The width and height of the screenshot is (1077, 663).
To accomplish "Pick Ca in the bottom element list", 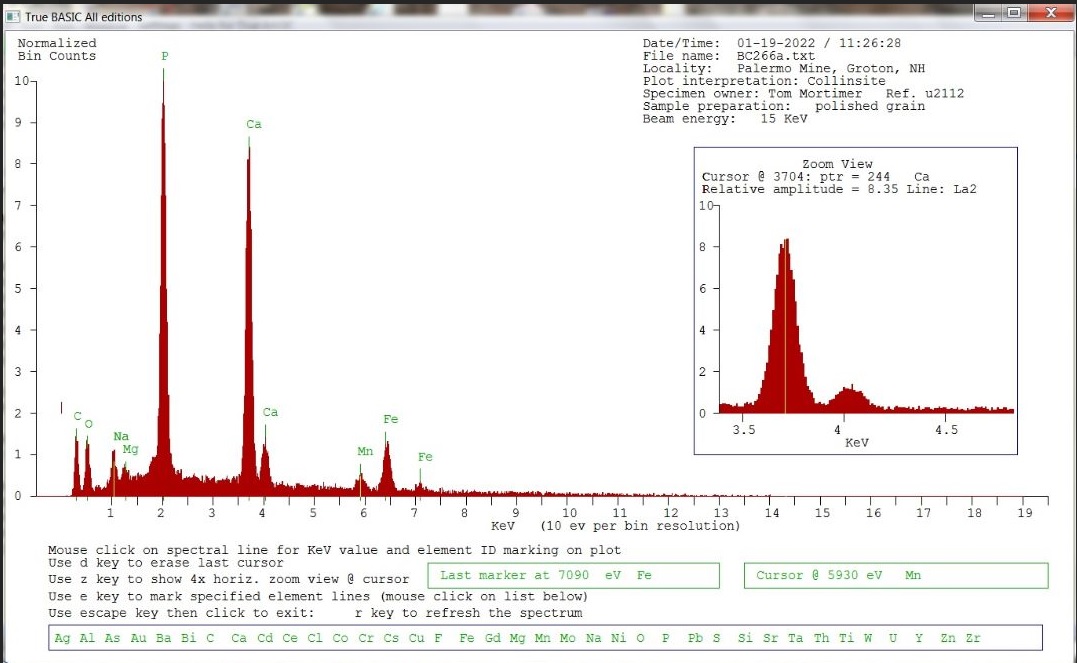I will coord(238,638).
